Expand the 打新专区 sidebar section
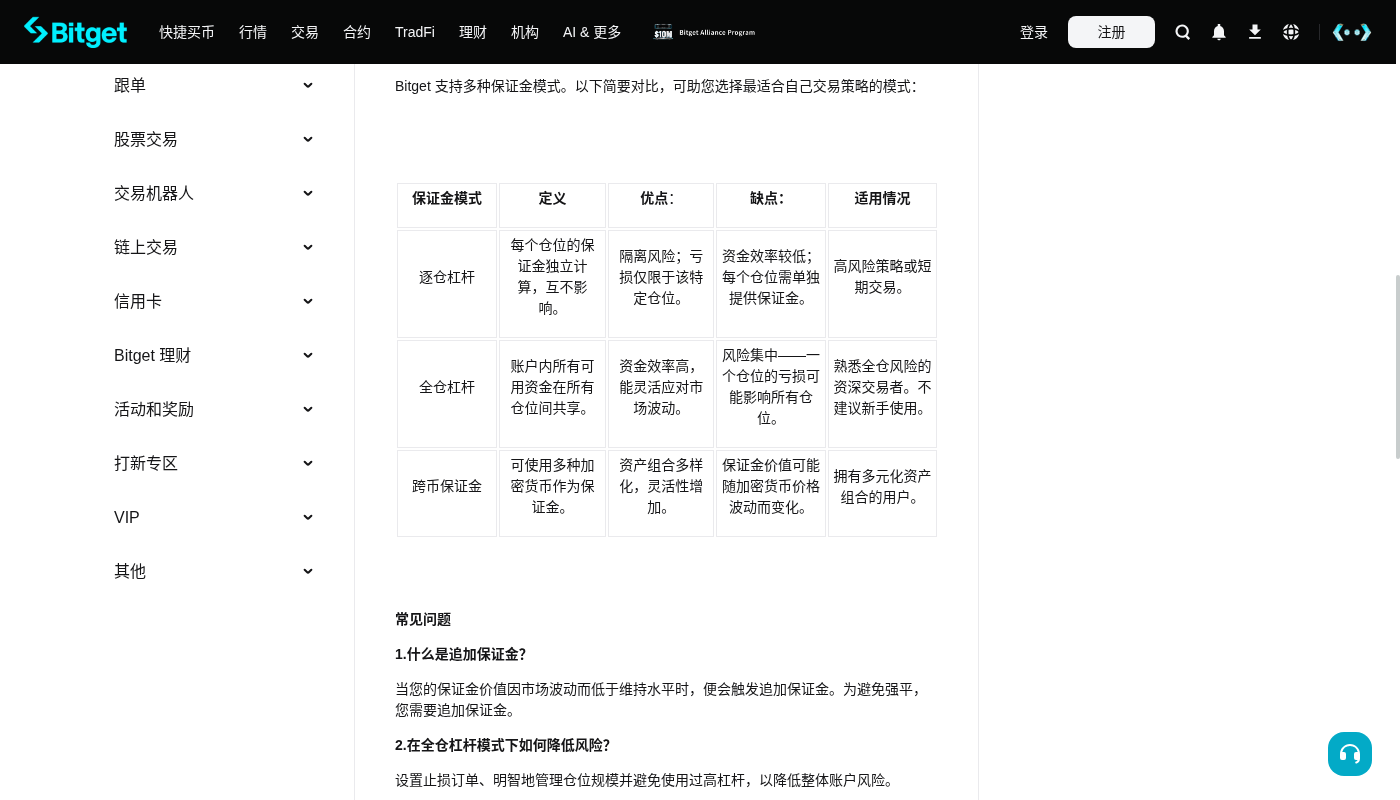1400x800 pixels. [x=214, y=464]
